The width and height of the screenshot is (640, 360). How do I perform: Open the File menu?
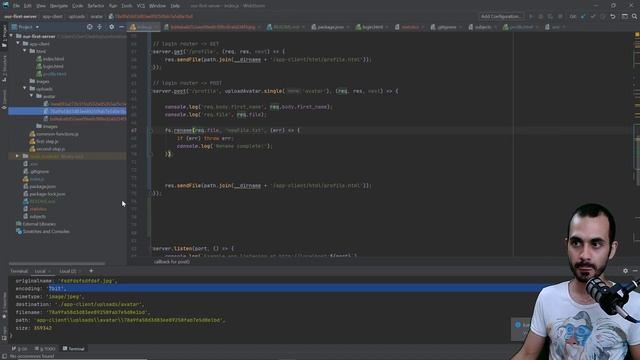click(16, 6)
